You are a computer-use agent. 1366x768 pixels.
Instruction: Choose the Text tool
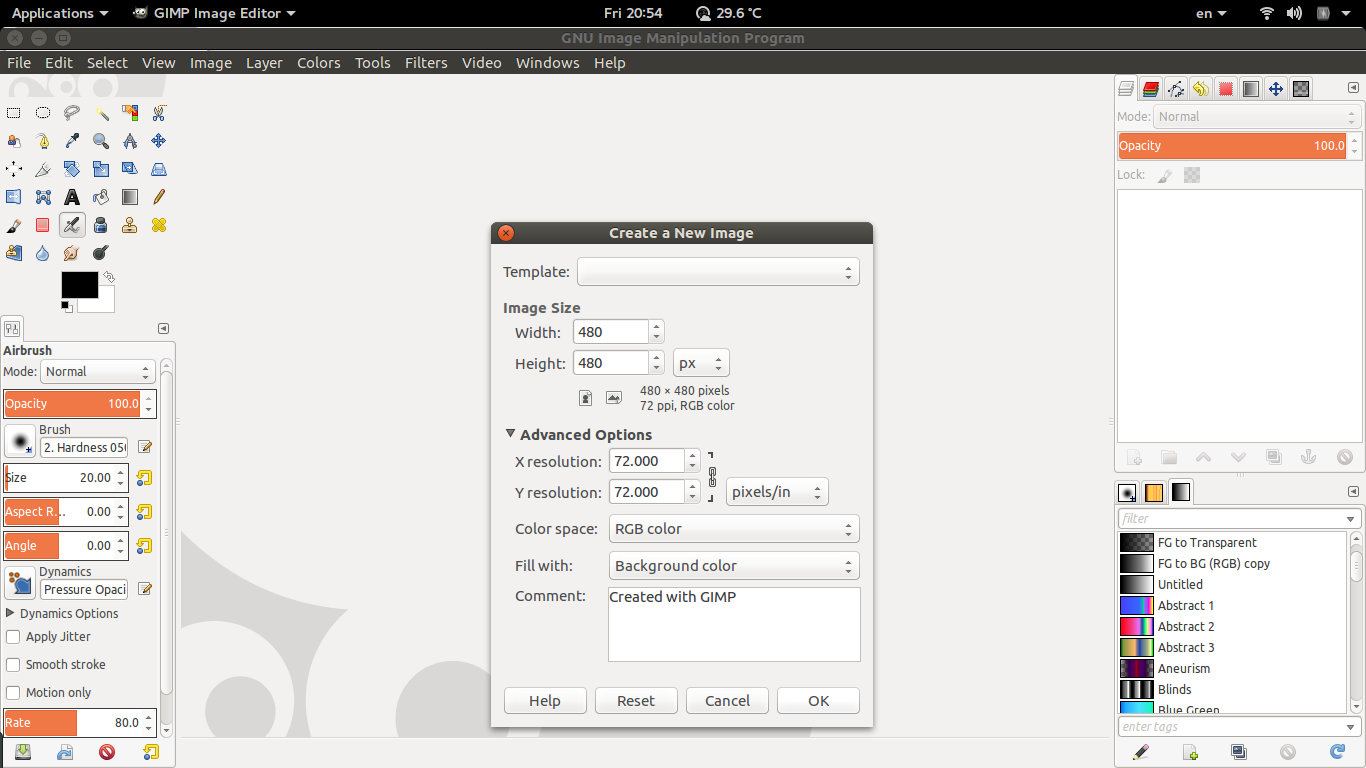pyautogui.click(x=72, y=197)
